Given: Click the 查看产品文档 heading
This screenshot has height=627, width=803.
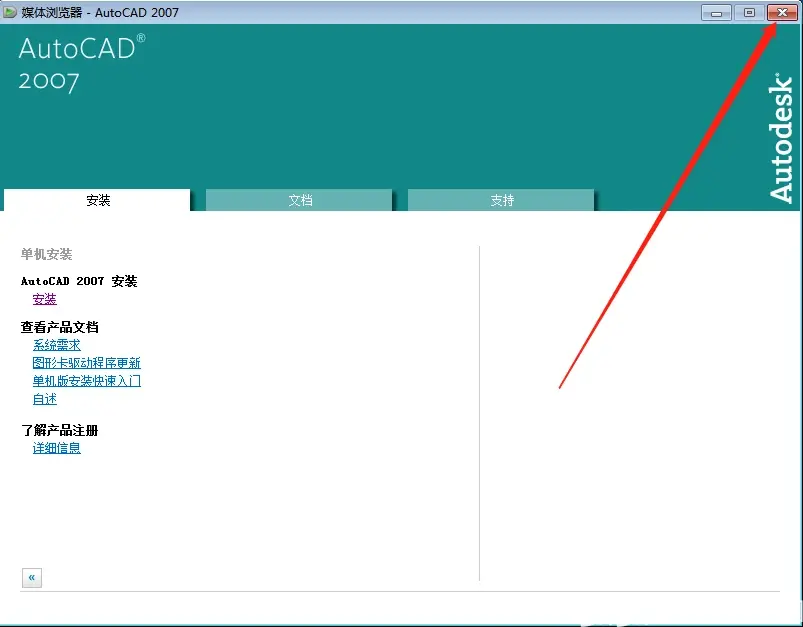Looking at the screenshot, I should click(x=59, y=327).
